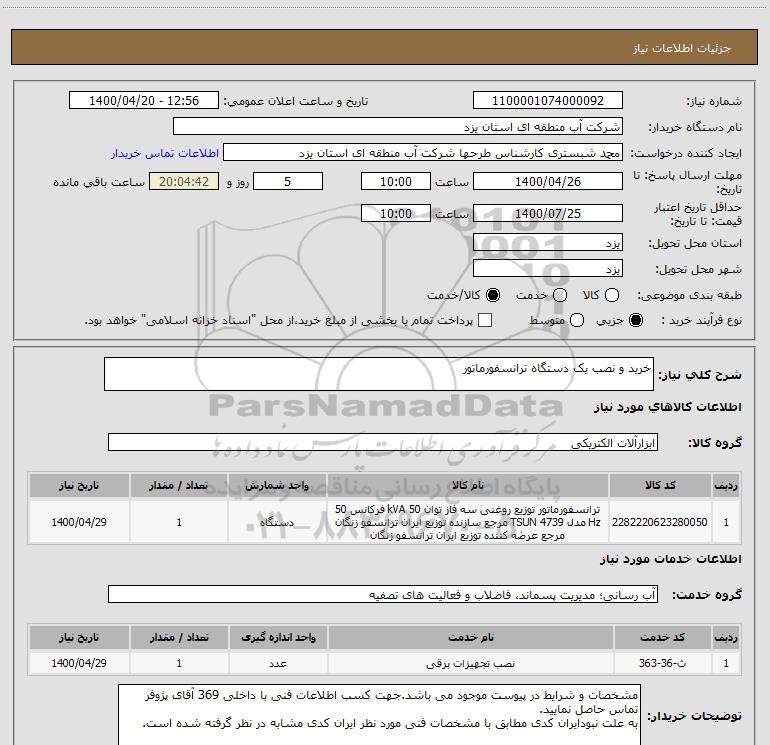The height and width of the screenshot is (745, 770).
Task: Click the delivery province field استان محل تحویل
Action: tap(548, 243)
